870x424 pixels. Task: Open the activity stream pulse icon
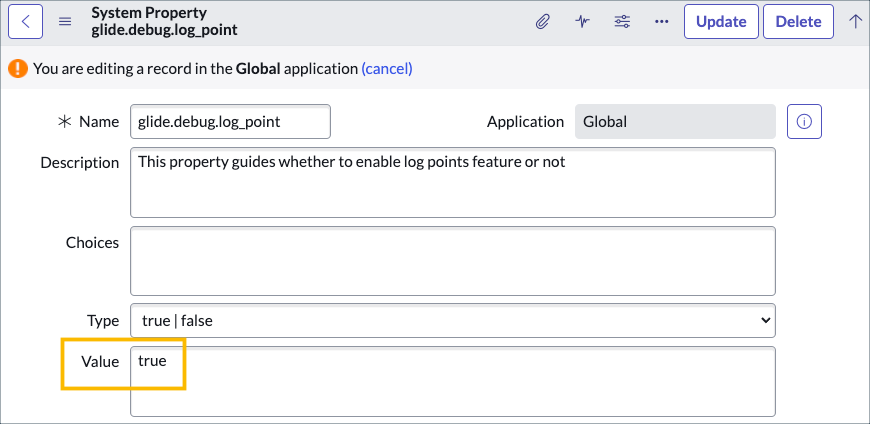[x=582, y=22]
